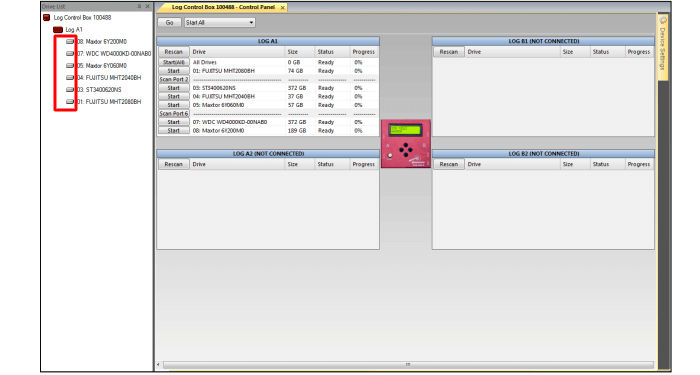Click the Go button
Image resolution: width=700 pixels, height=375 pixels.
pyautogui.click(x=170, y=22)
